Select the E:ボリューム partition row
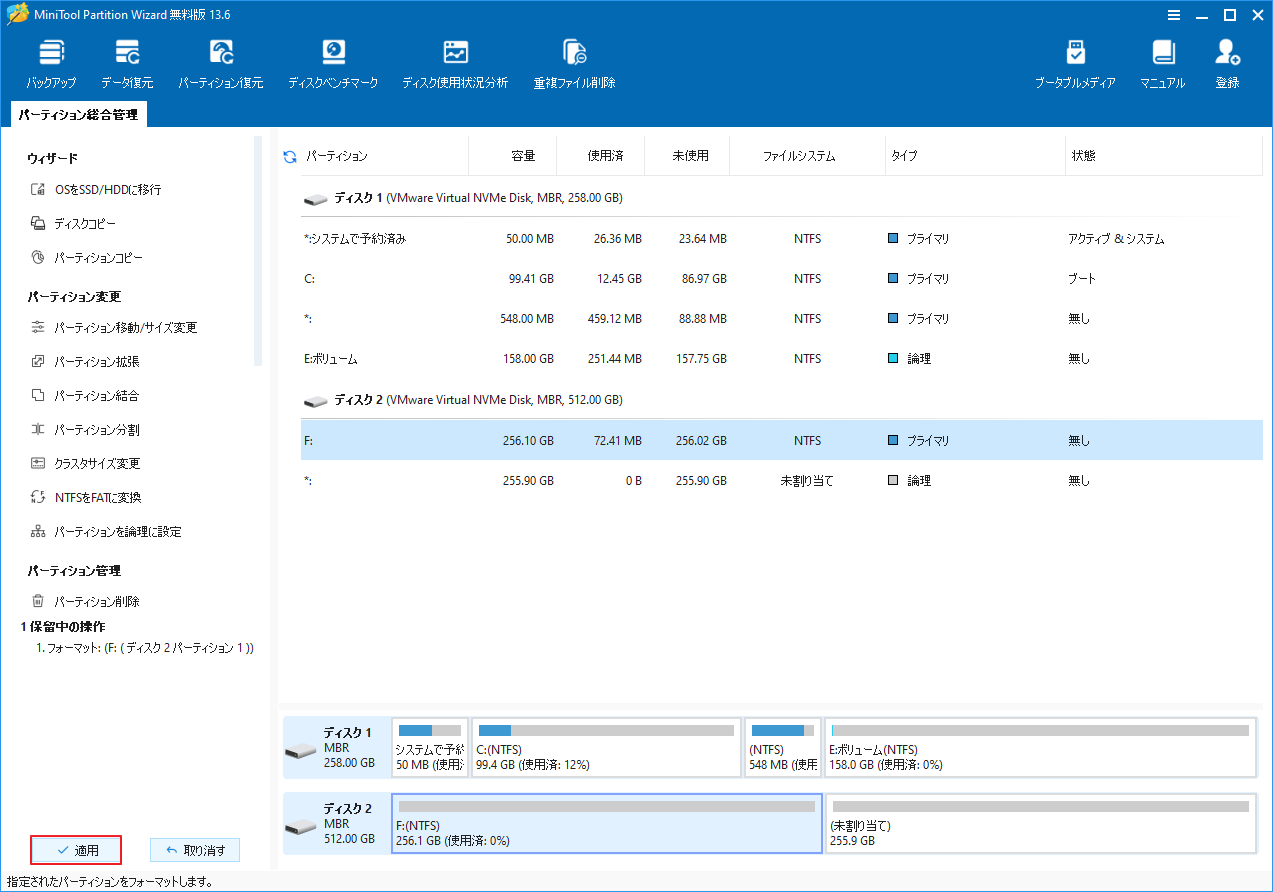 point(781,359)
